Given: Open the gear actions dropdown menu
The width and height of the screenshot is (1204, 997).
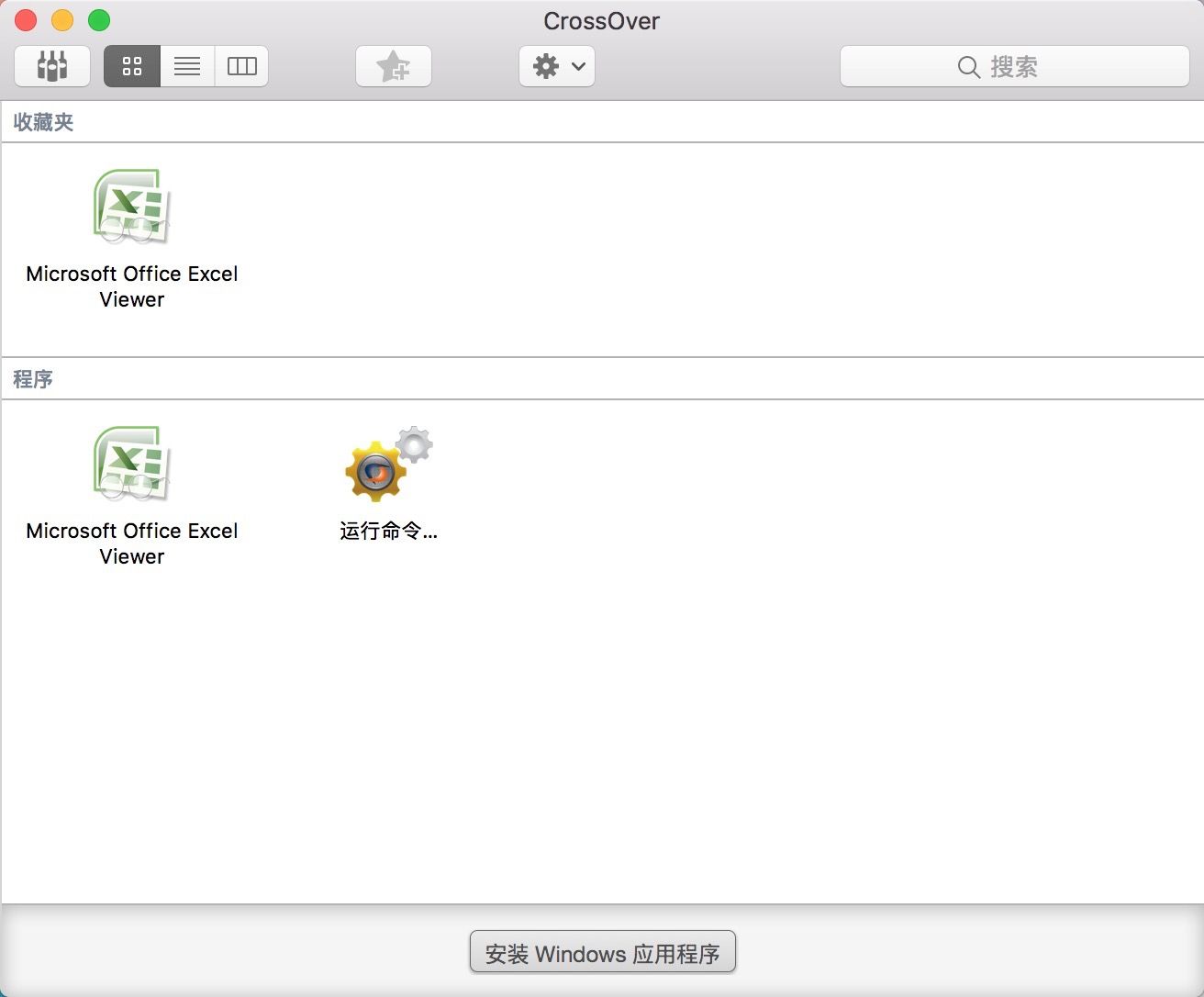Looking at the screenshot, I should pyautogui.click(x=557, y=66).
